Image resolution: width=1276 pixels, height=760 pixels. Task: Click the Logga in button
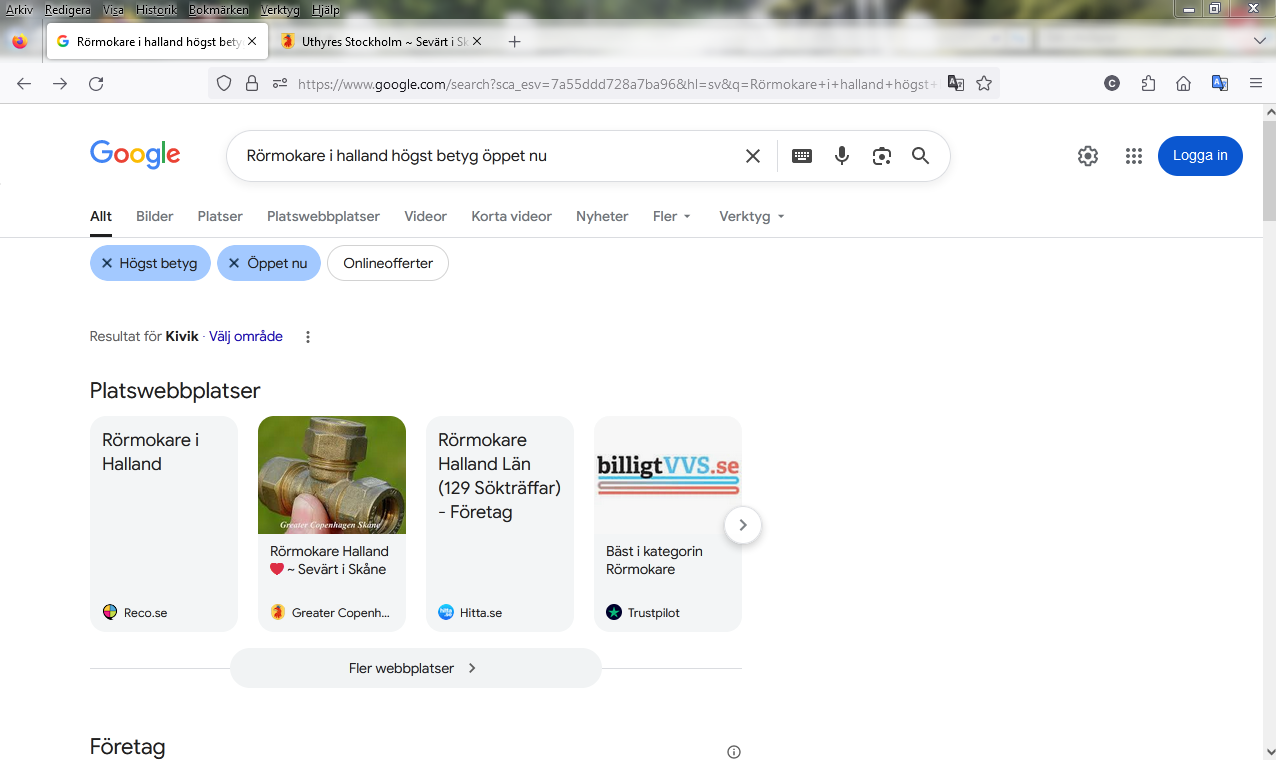point(1200,156)
